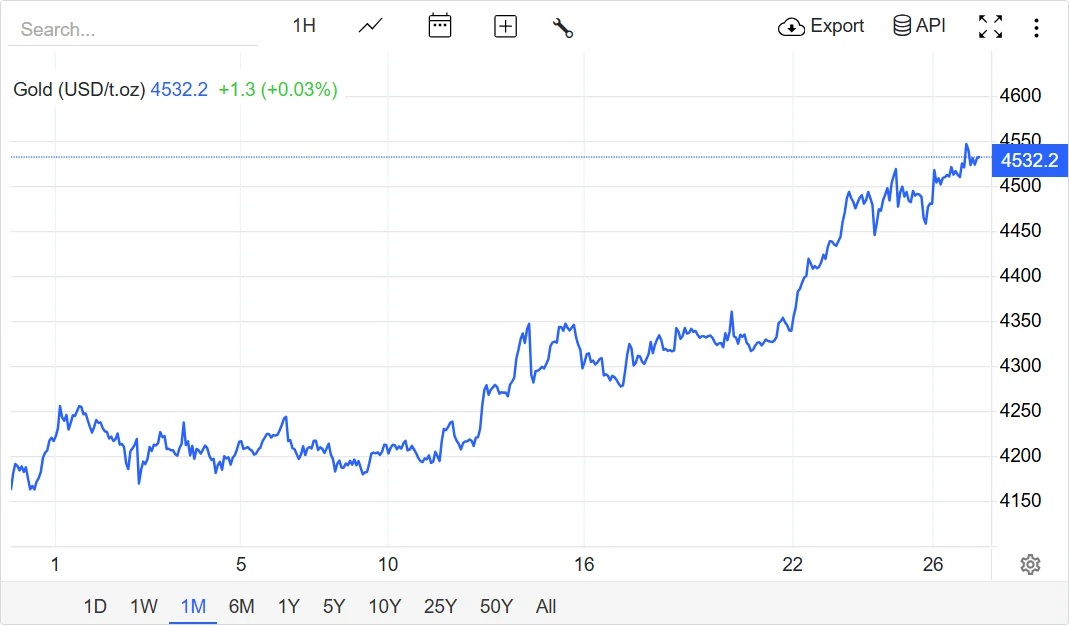Open the API data access button

(919, 26)
